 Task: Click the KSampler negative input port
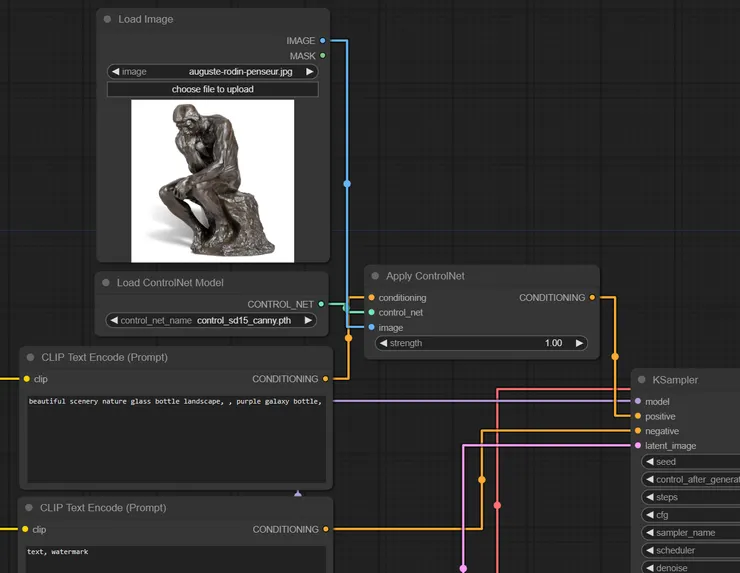[x=638, y=431]
